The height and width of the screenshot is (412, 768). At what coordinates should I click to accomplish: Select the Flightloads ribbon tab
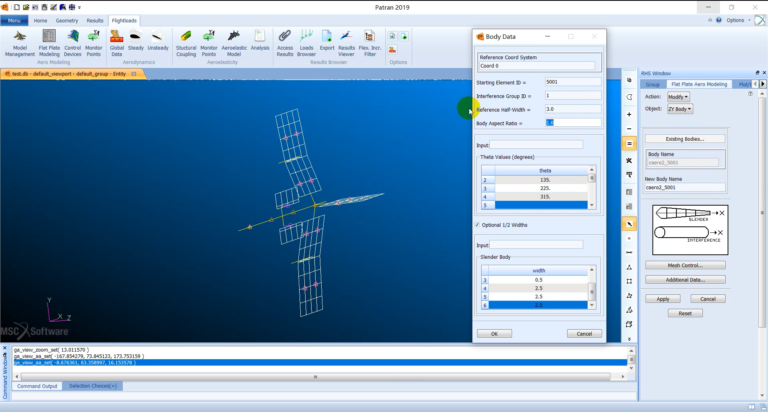(124, 21)
